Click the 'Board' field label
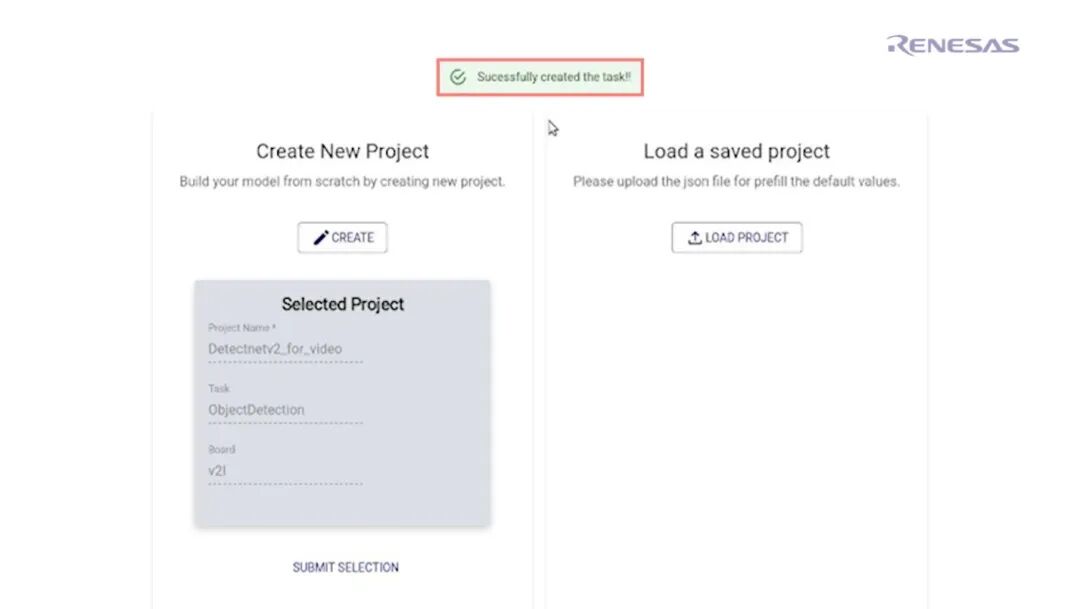The image size is (1080, 609). point(222,449)
